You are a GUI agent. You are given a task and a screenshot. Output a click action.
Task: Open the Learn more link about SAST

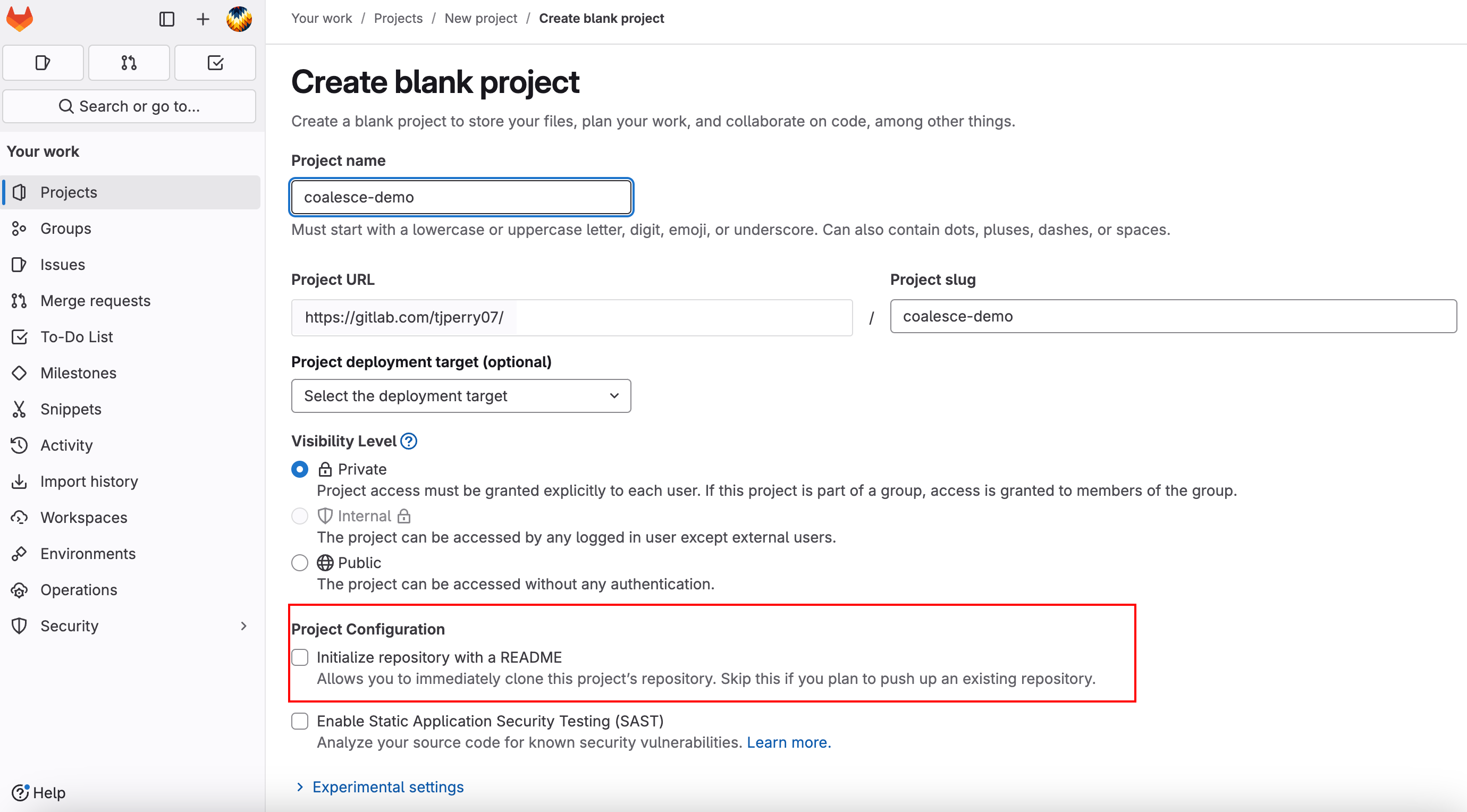point(789,742)
